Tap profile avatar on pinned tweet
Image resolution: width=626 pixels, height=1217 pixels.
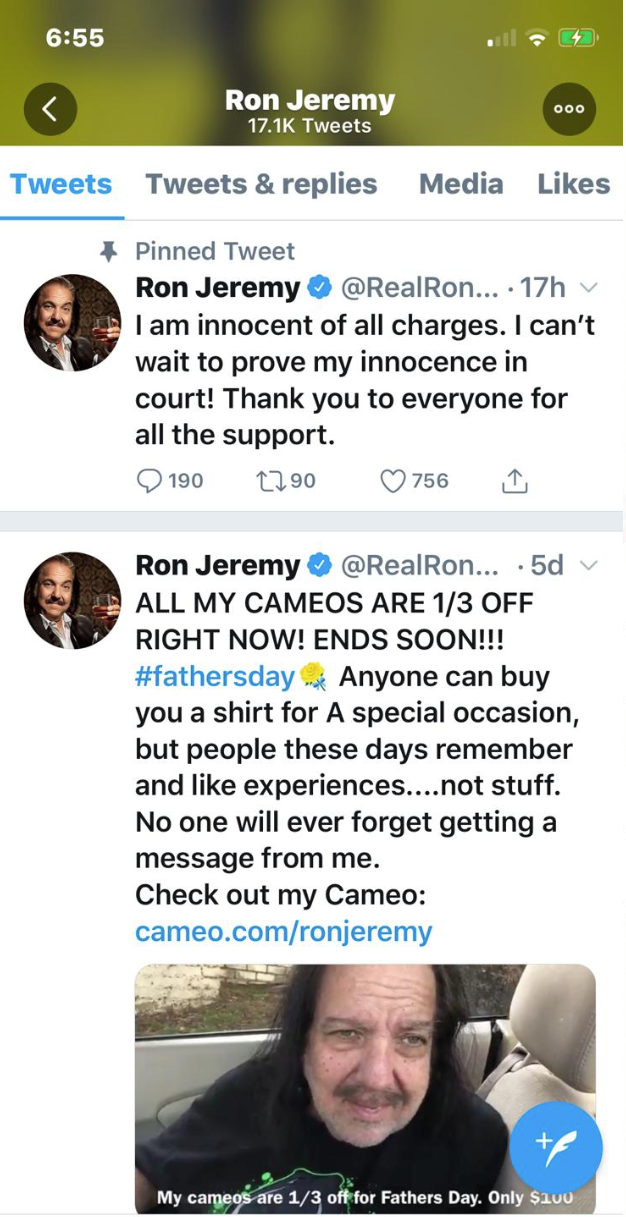(x=72, y=323)
